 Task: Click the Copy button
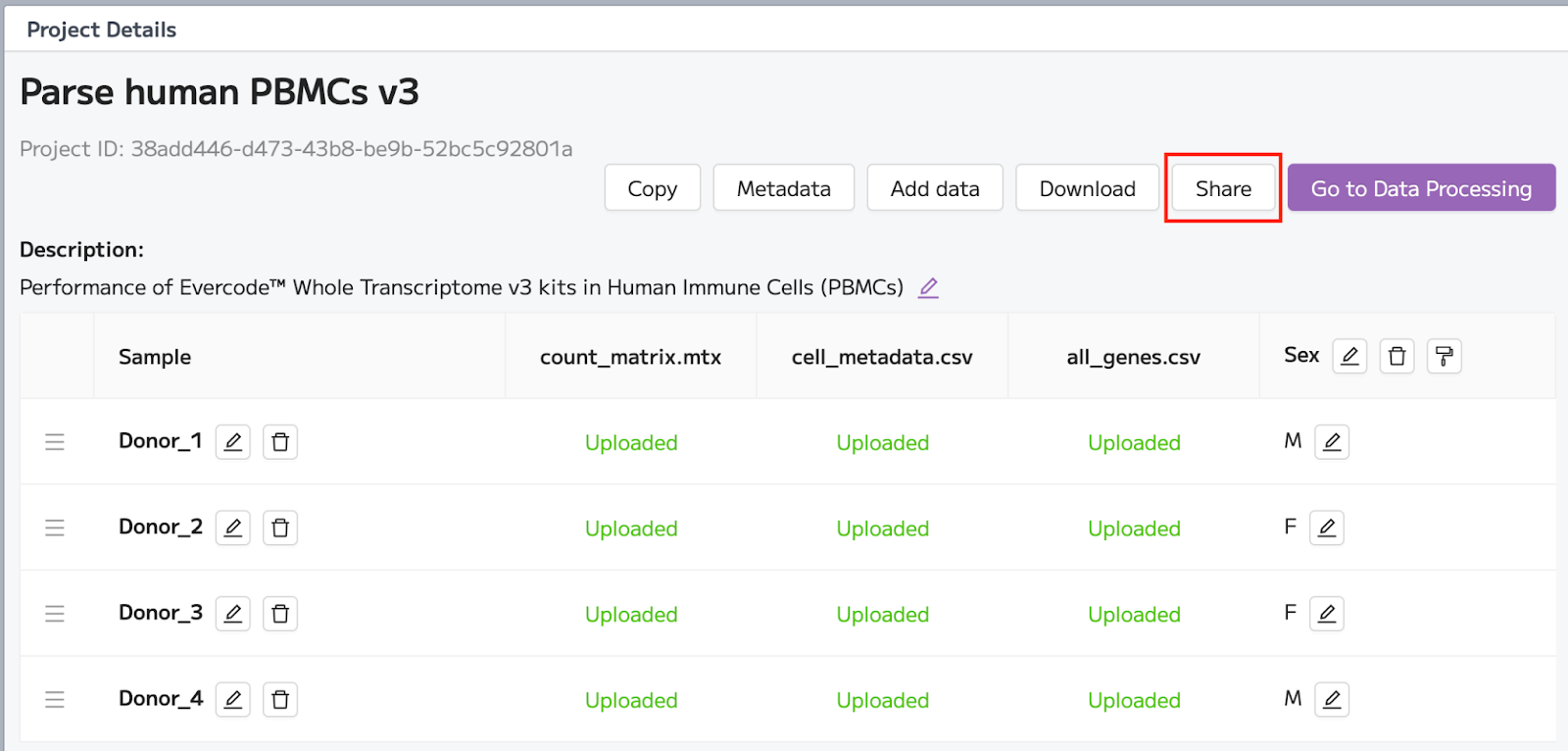653,188
